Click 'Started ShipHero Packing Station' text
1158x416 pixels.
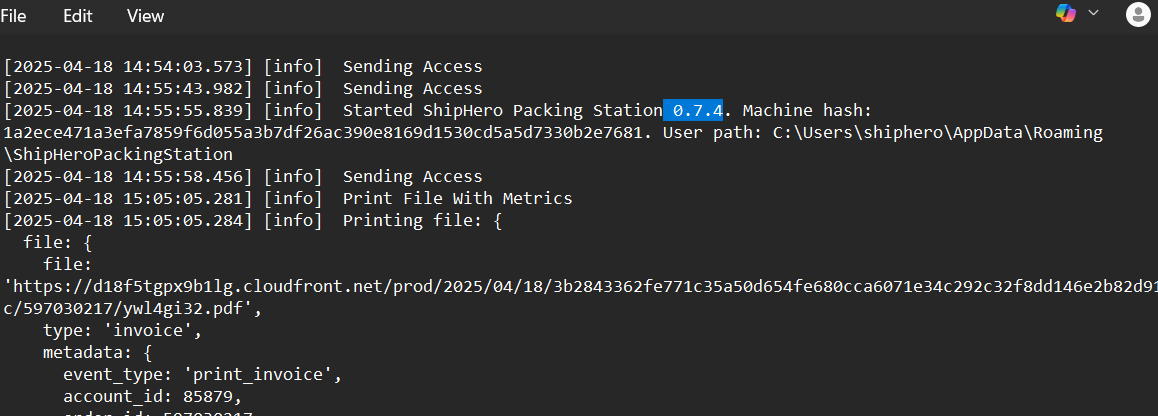click(502, 110)
